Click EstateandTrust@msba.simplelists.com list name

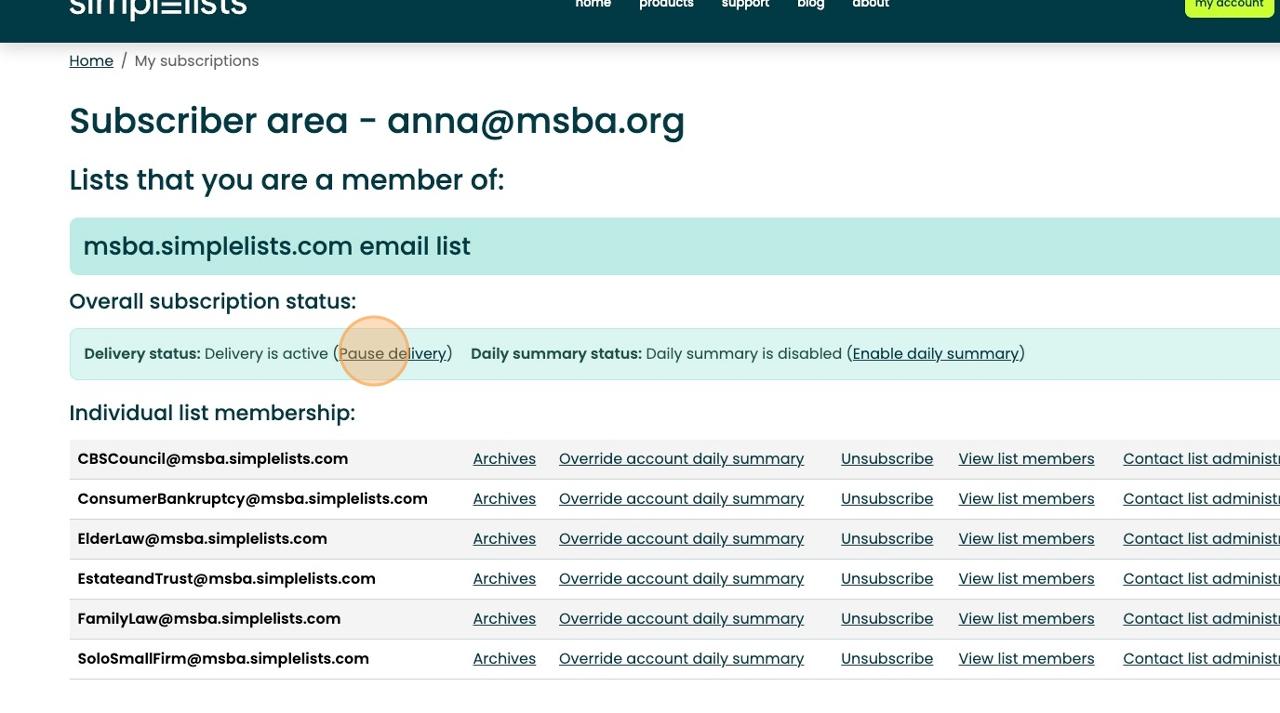[x=226, y=579]
